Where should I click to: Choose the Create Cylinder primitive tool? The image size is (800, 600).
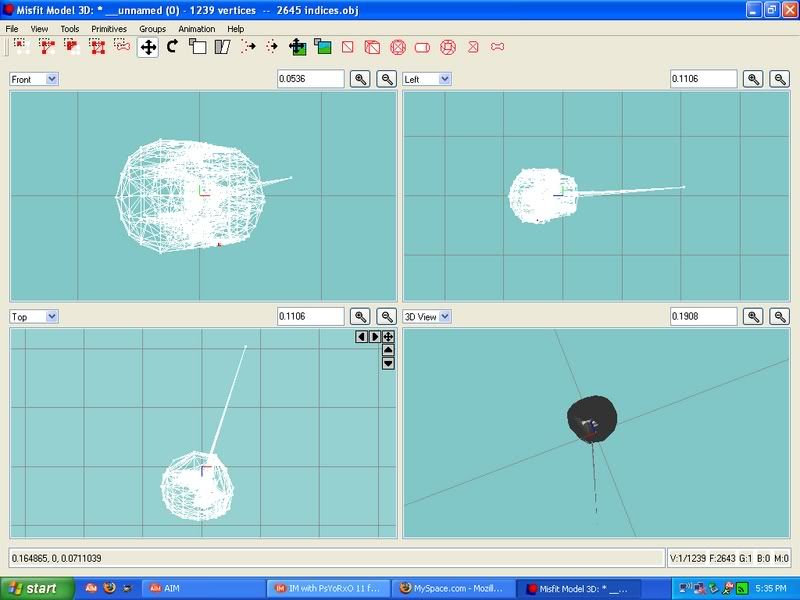[x=422, y=47]
